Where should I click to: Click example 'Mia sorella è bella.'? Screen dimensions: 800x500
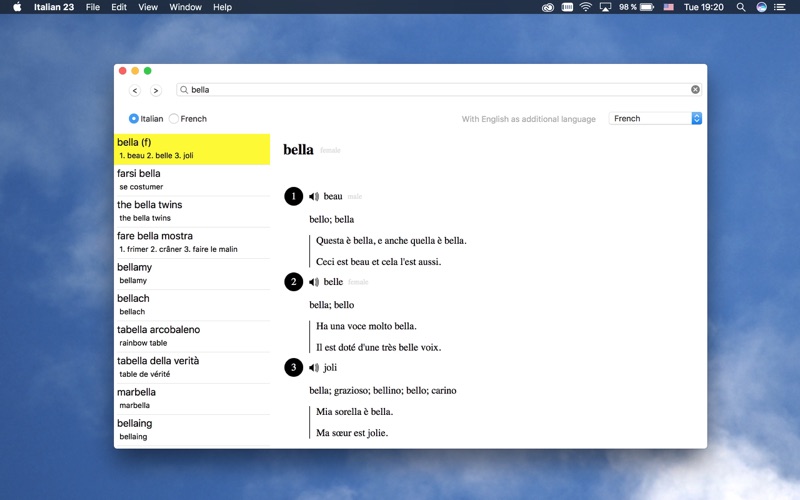355,412
